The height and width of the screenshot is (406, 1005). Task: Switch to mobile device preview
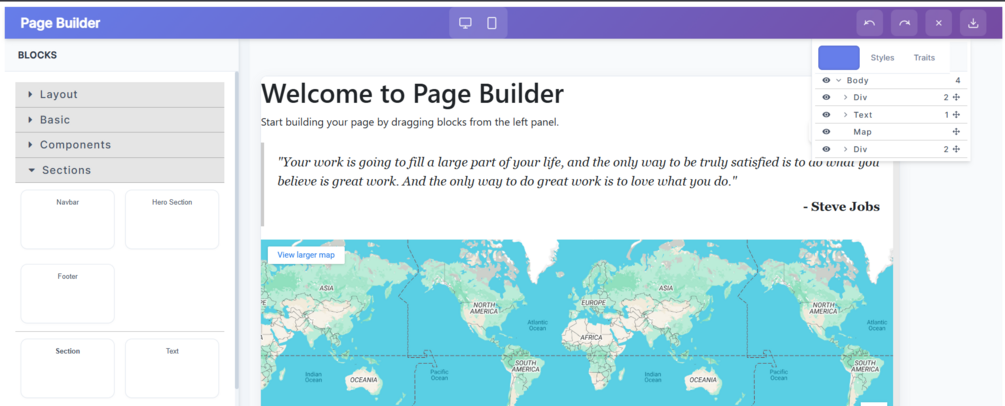pos(492,23)
